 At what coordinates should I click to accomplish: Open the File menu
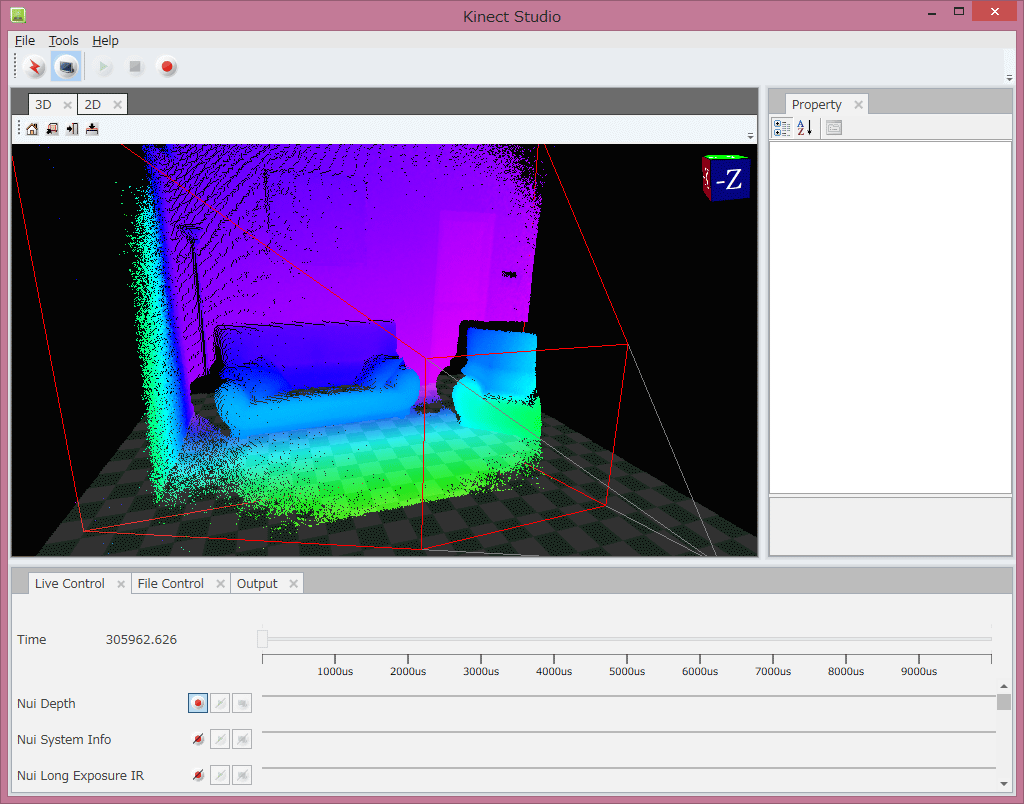[25, 40]
